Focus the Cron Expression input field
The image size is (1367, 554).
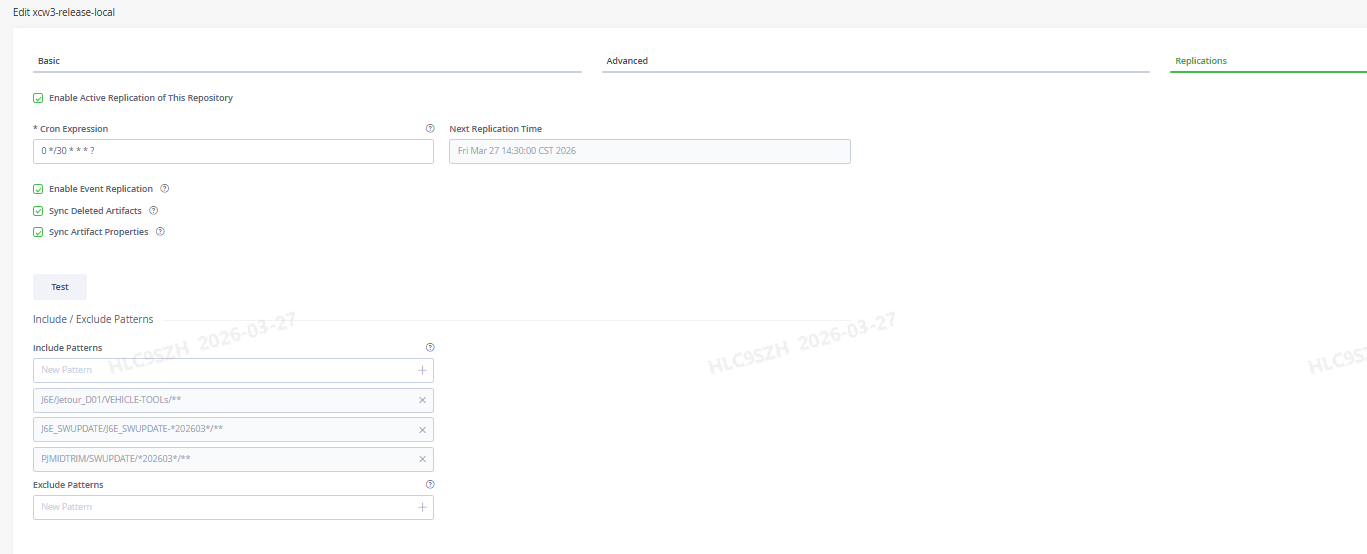[232, 151]
